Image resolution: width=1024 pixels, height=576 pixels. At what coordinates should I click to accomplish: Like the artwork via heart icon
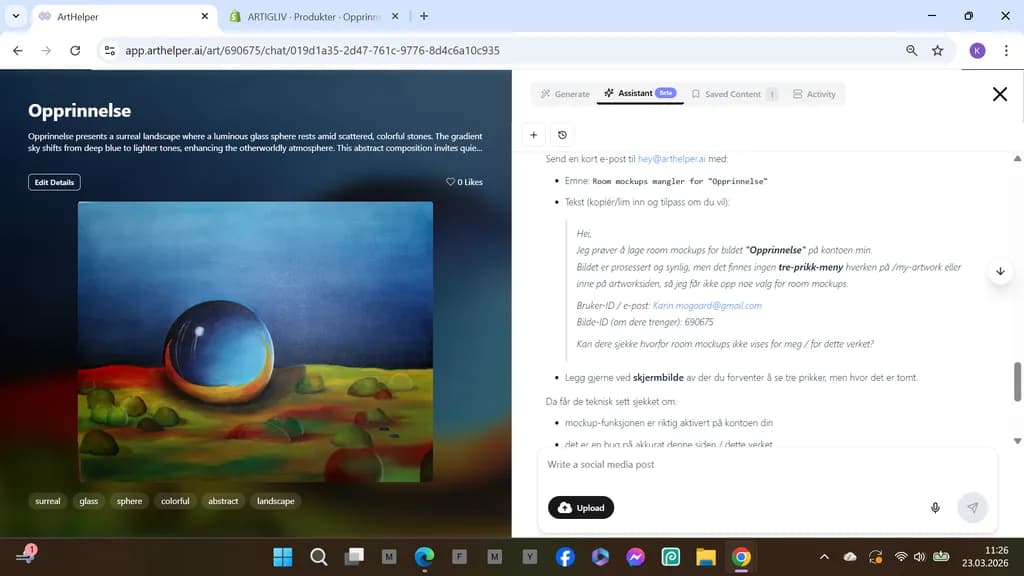click(451, 182)
